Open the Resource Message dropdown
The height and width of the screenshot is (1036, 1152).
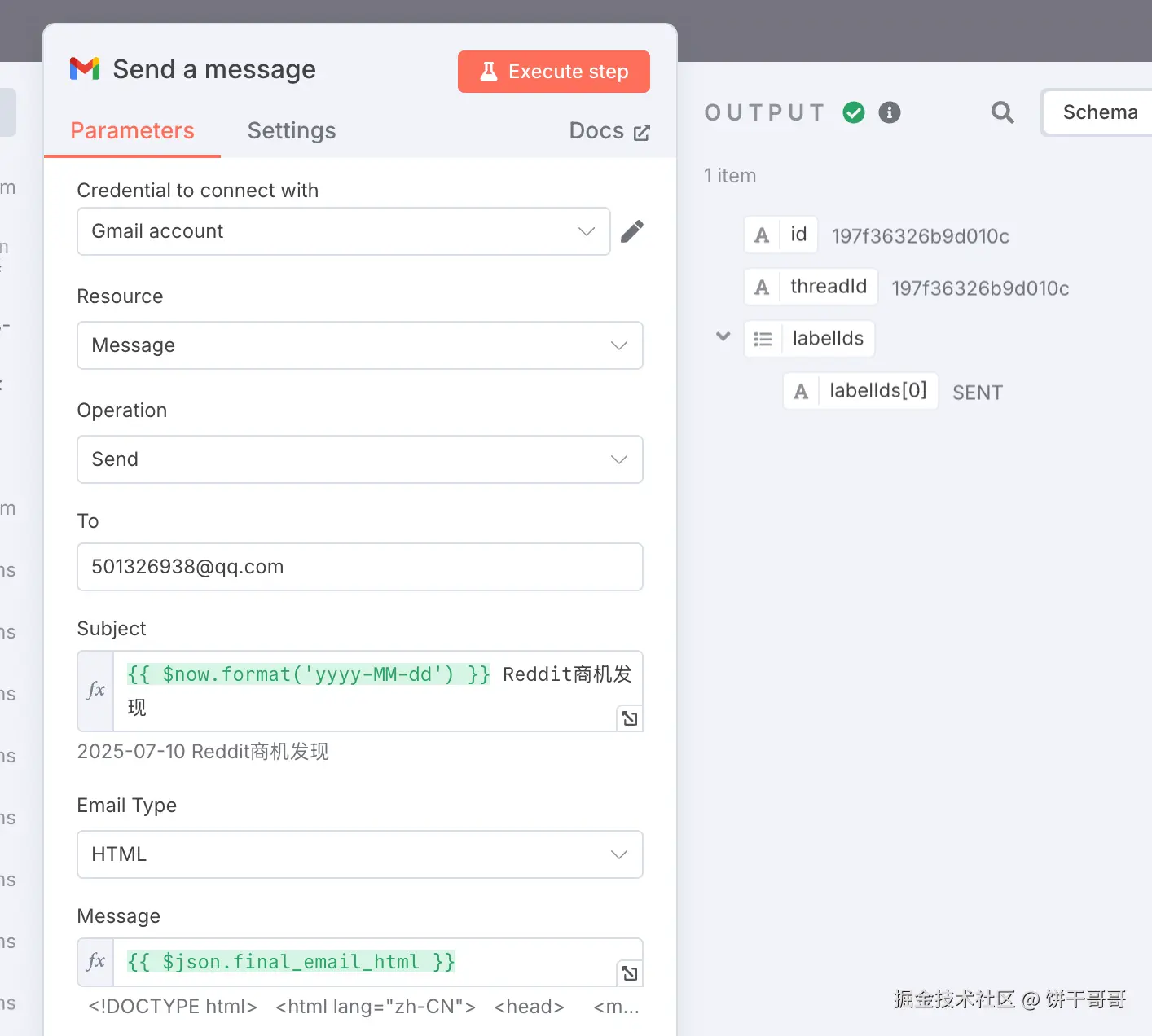pyautogui.click(x=360, y=345)
